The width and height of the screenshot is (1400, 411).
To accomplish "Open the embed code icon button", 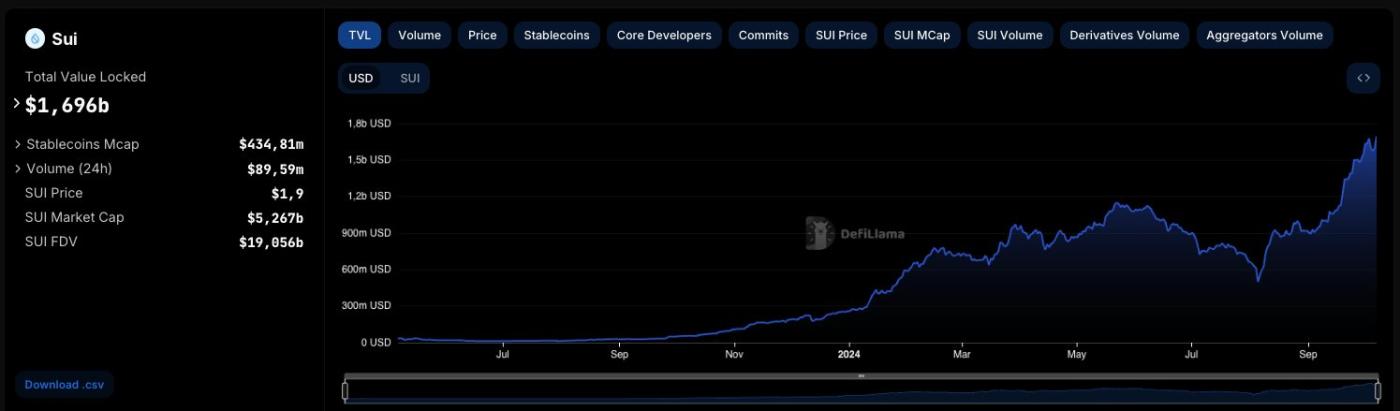I will coord(1363,78).
